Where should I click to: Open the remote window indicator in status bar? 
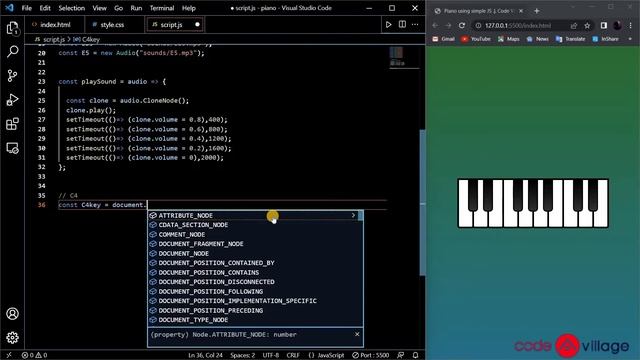[9, 355]
